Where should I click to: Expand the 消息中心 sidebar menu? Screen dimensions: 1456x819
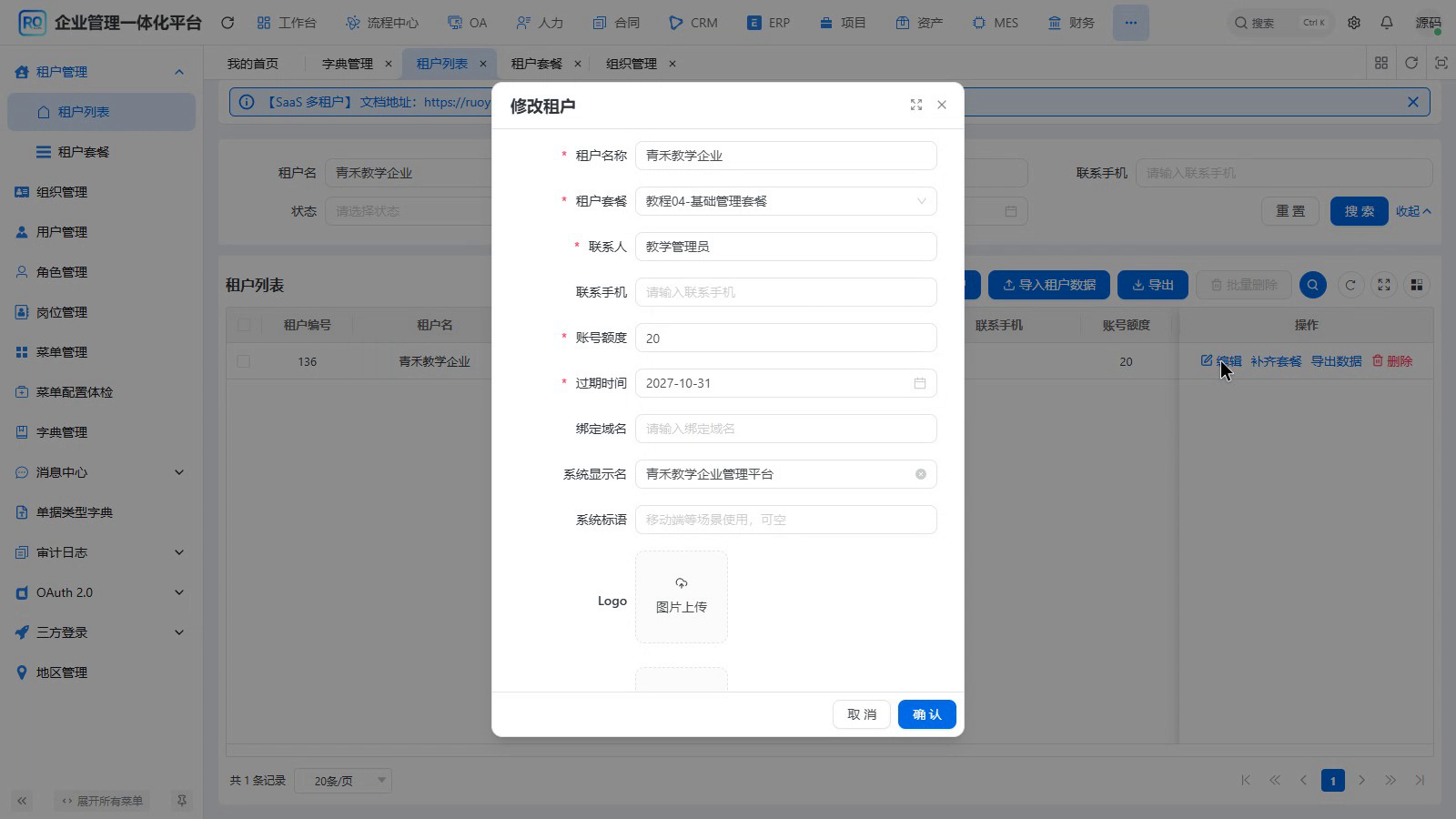tap(101, 472)
